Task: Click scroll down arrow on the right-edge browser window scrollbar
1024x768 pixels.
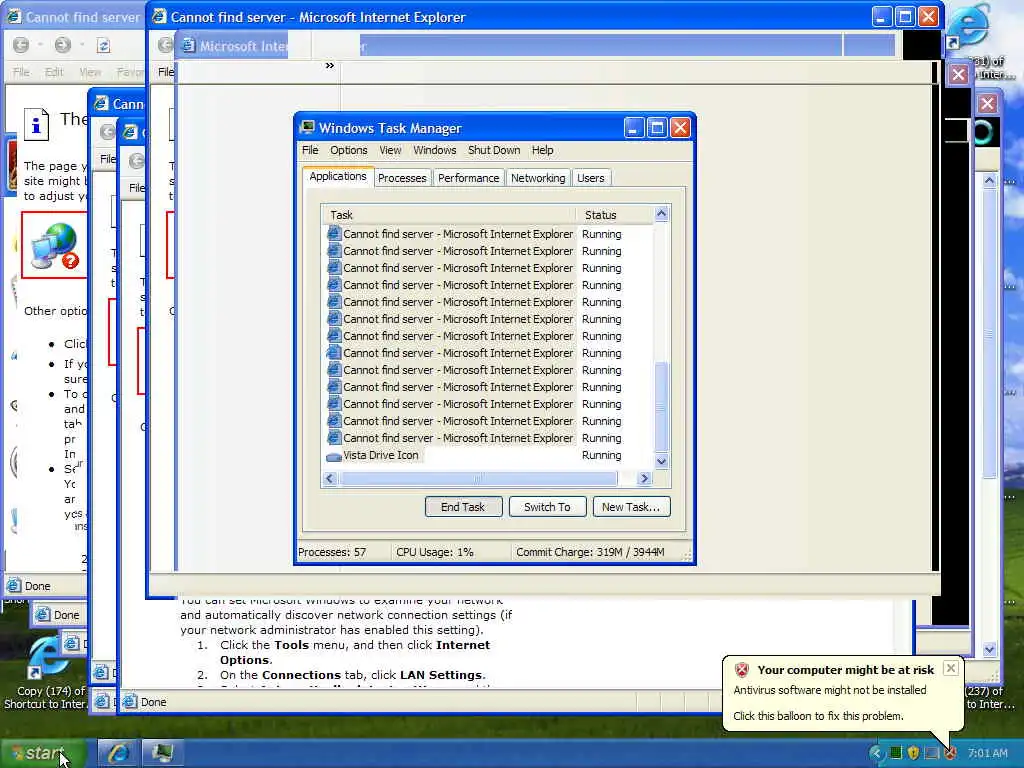Action: [989, 649]
